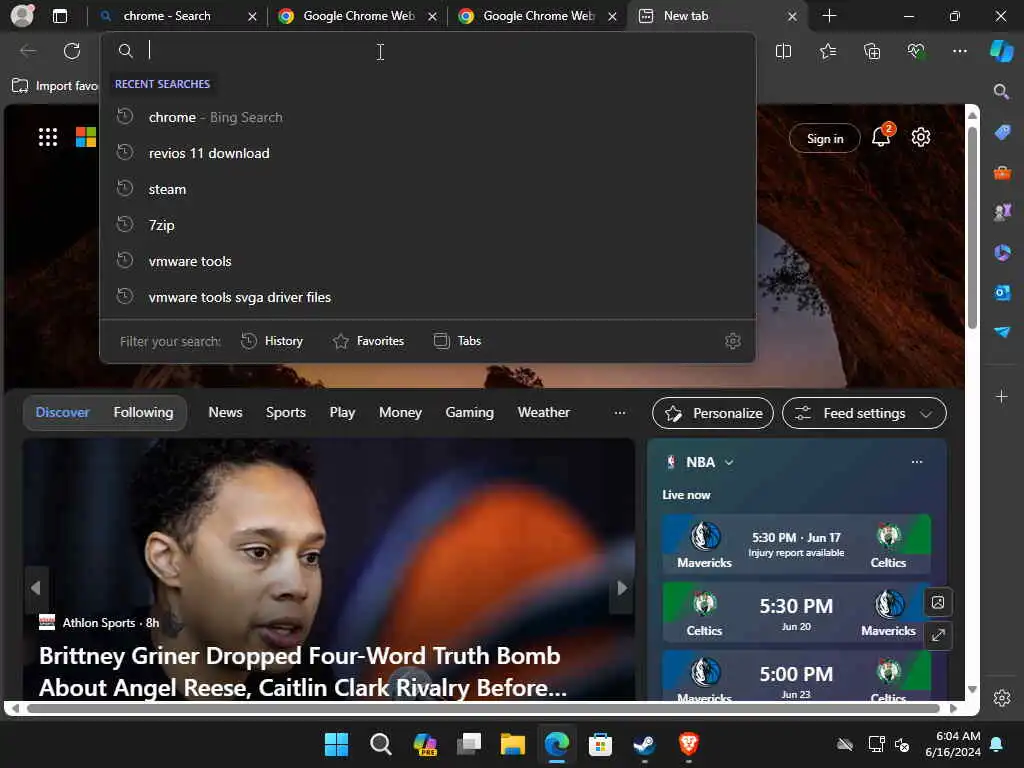1024x768 pixels.
Task: Click the Sign in button
Action: pos(825,138)
